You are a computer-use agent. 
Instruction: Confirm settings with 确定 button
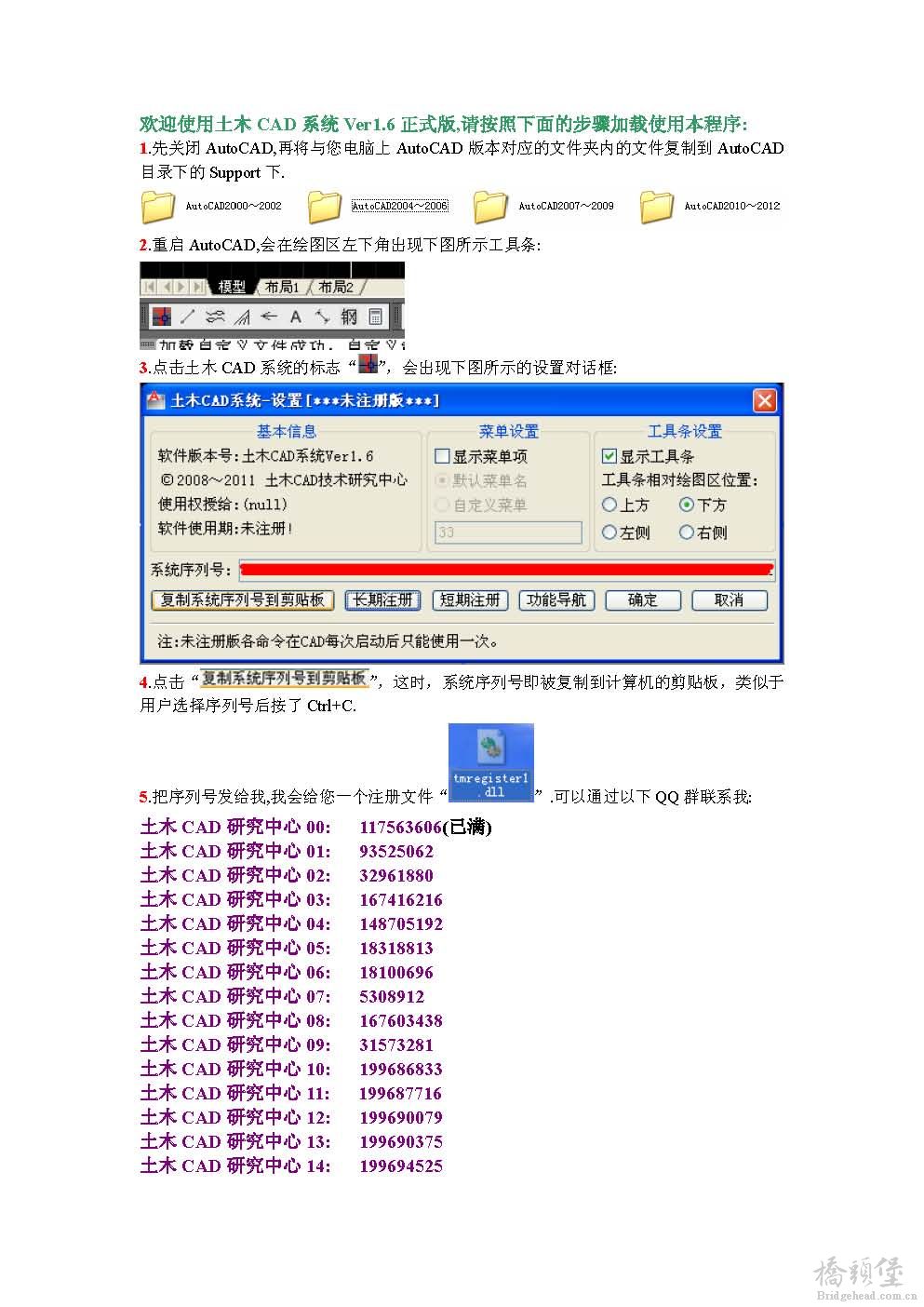(x=643, y=600)
